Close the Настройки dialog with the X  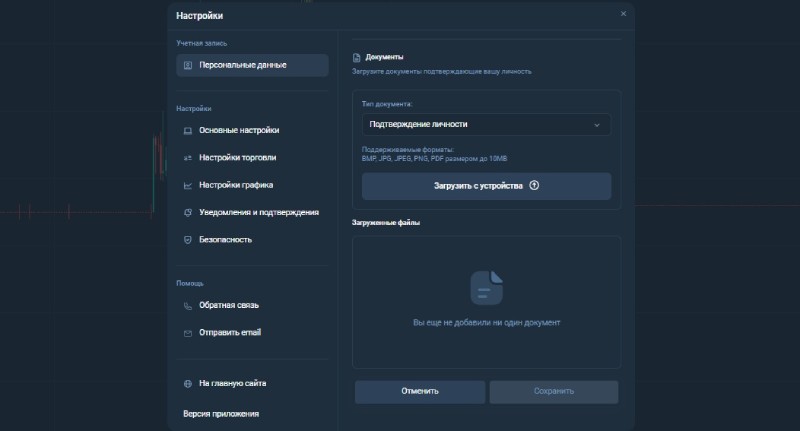(x=623, y=14)
